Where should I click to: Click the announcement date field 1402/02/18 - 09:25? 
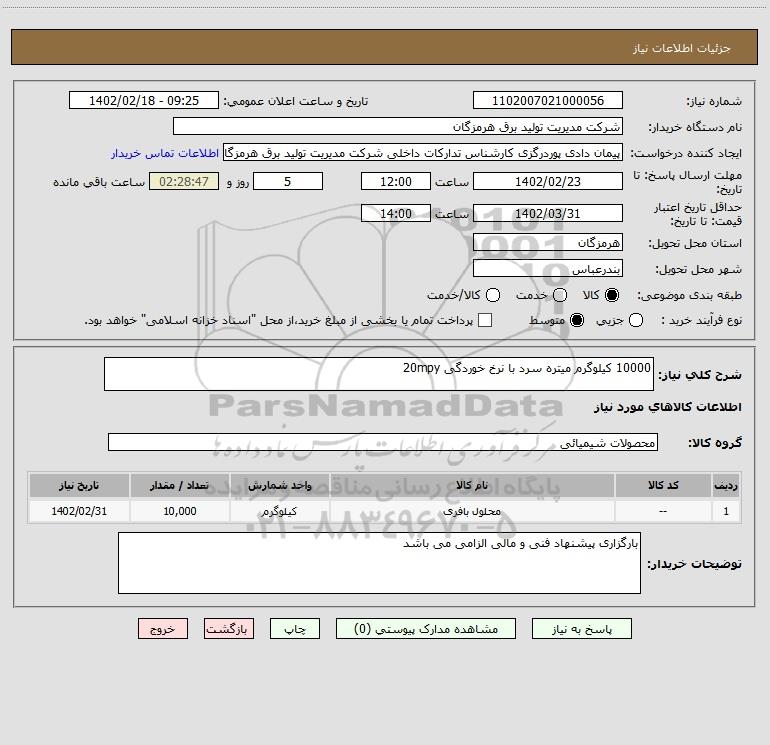pyautogui.click(x=144, y=100)
